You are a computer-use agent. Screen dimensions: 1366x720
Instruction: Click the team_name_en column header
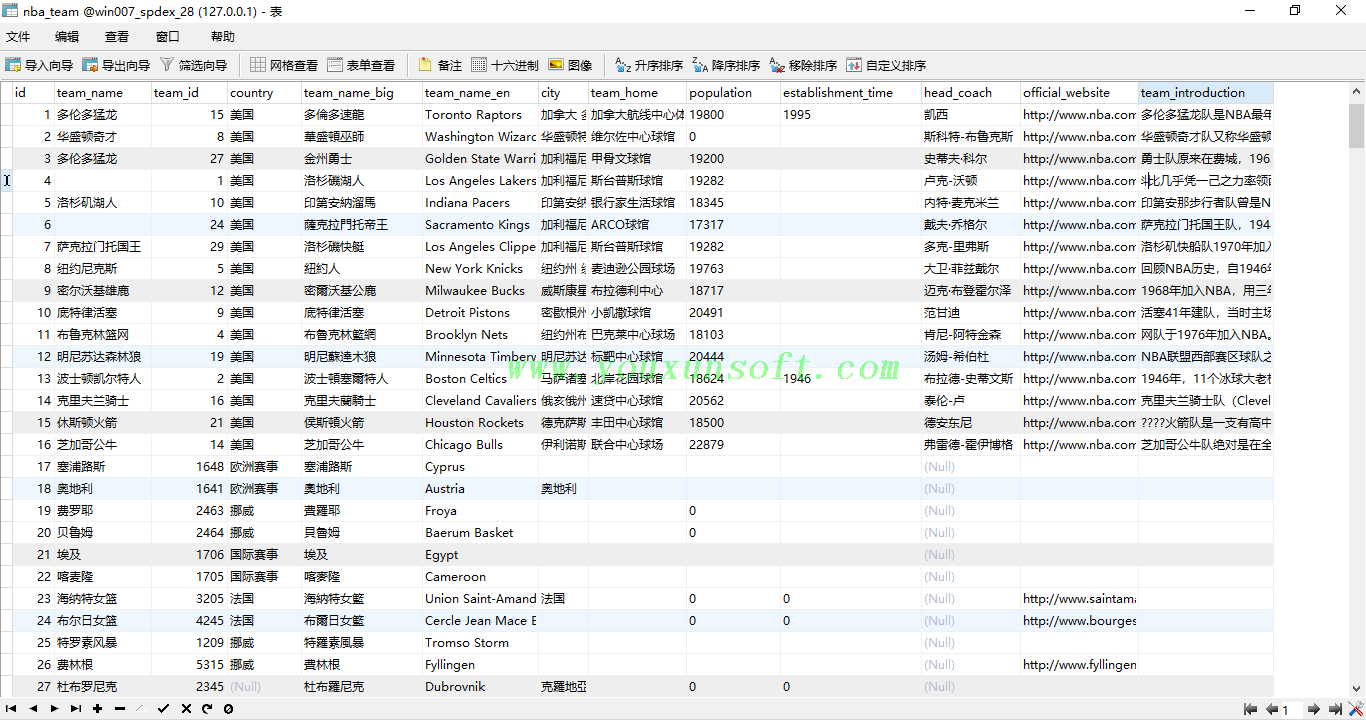[480, 93]
